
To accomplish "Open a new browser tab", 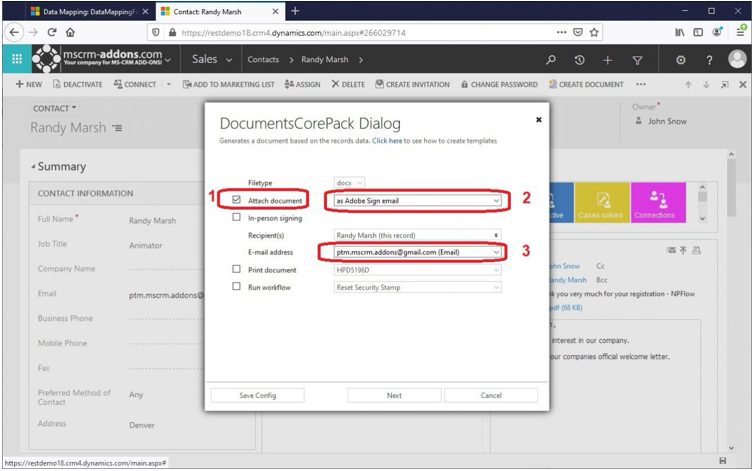I will tap(295, 11).
